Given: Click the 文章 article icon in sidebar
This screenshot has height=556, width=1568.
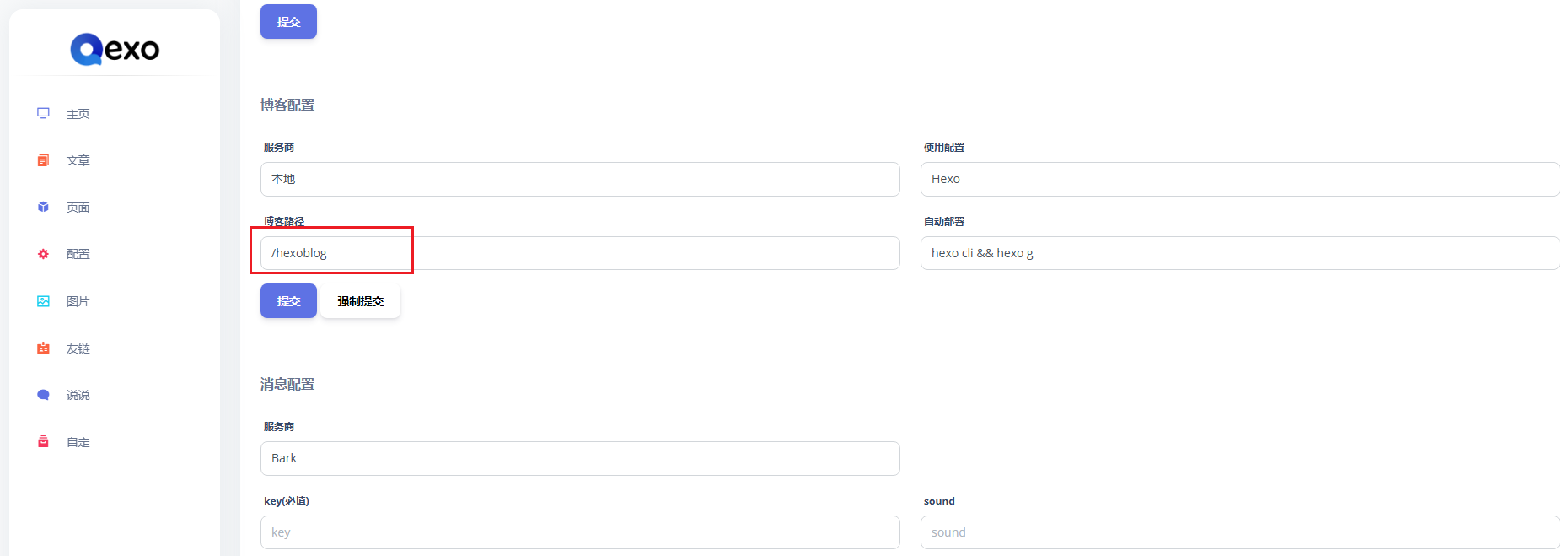Looking at the screenshot, I should tap(43, 160).
